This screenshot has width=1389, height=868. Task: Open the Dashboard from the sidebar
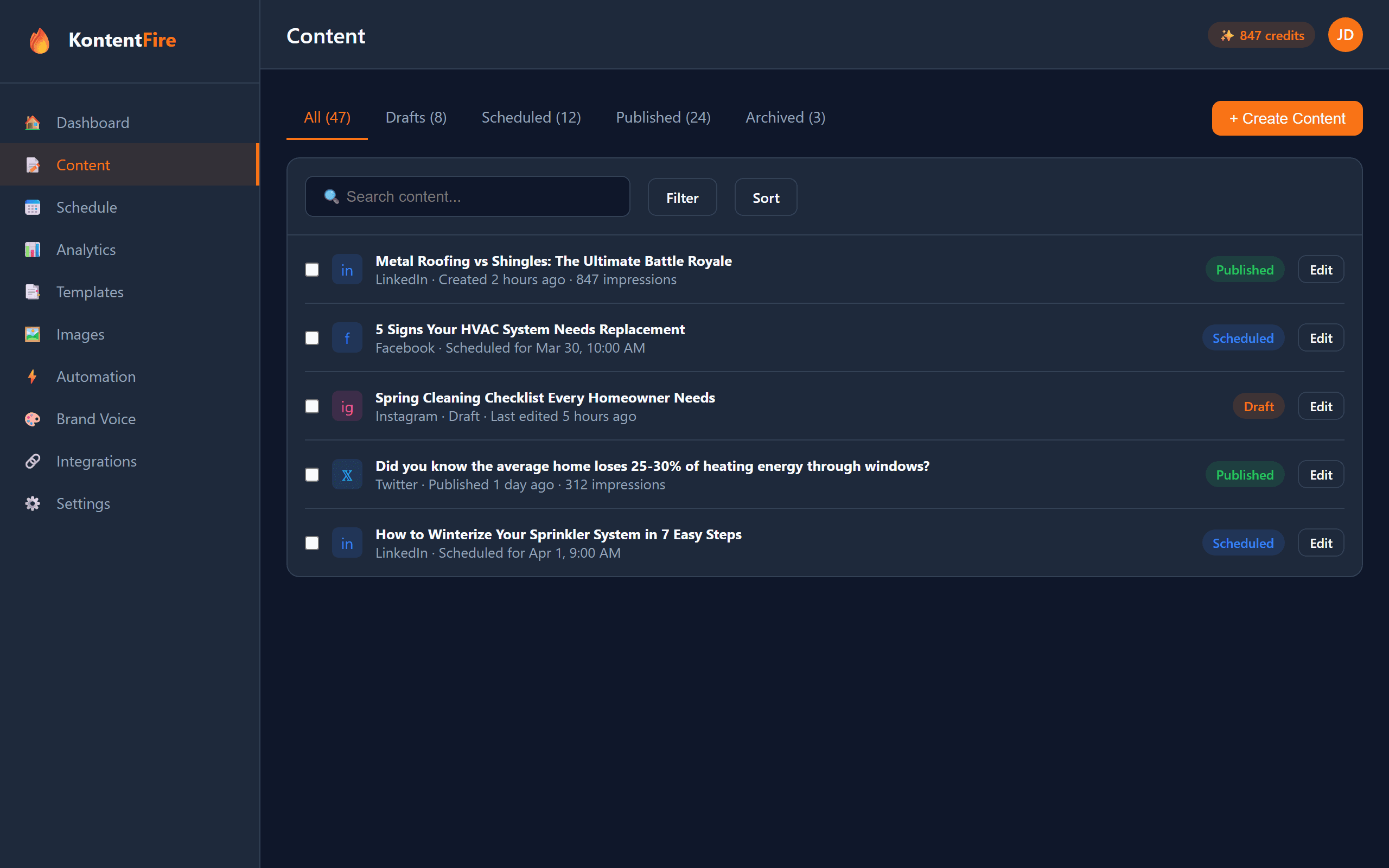coord(92,122)
